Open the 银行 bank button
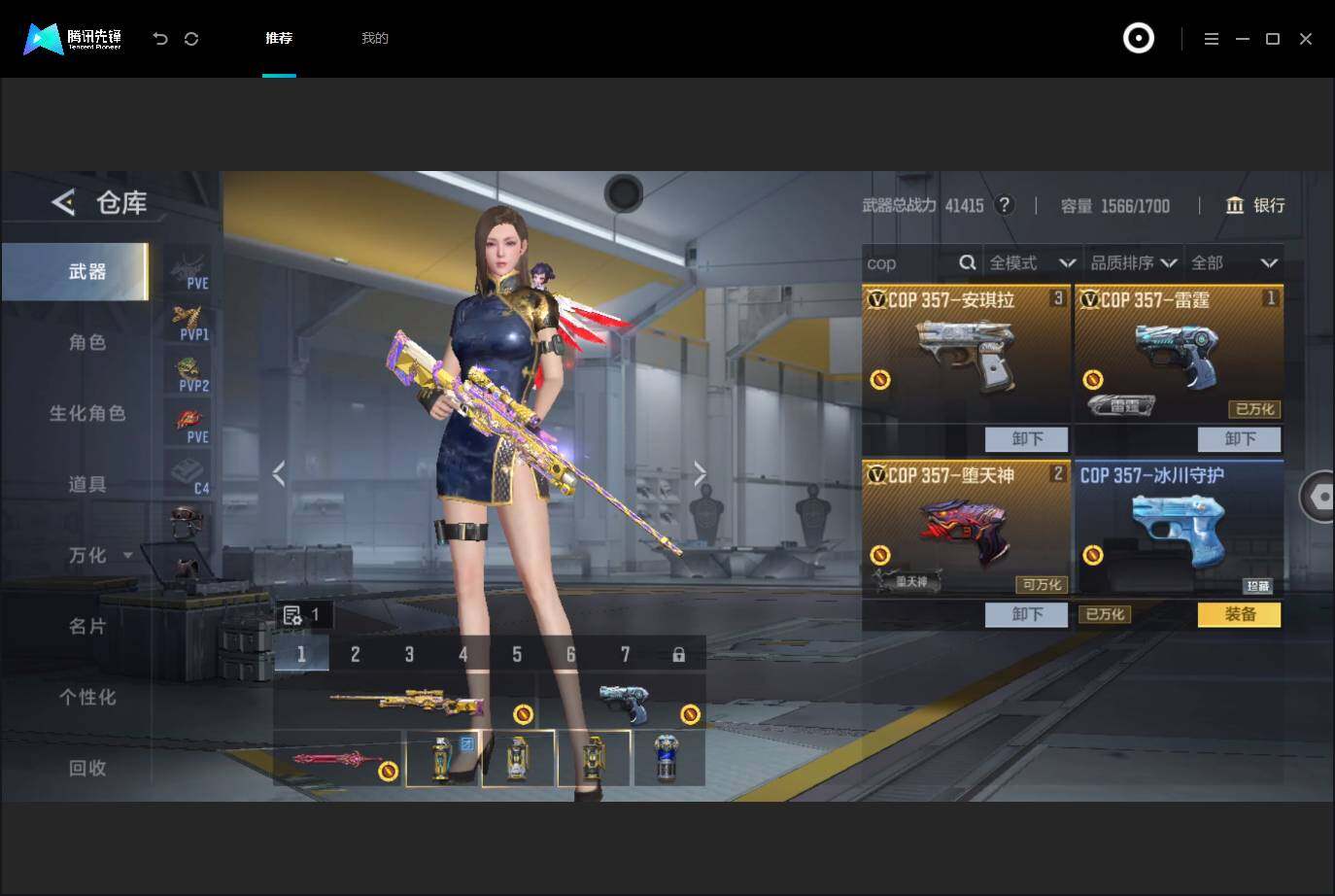Screen dimensions: 1335x896 (x=1255, y=205)
